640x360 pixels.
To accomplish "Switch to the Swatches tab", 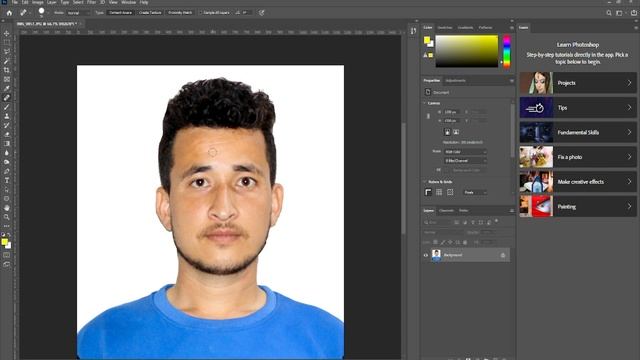I will (445, 28).
